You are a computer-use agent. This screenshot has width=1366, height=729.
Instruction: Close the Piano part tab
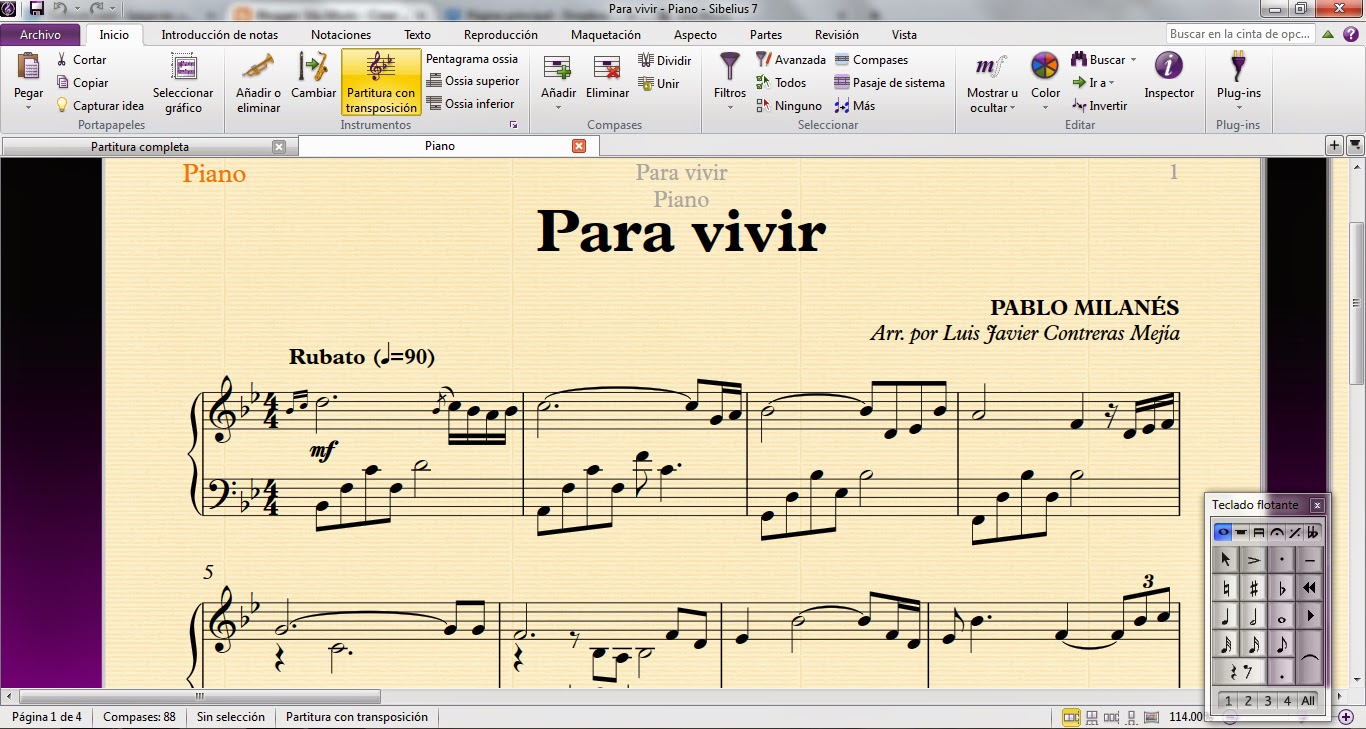(x=578, y=146)
